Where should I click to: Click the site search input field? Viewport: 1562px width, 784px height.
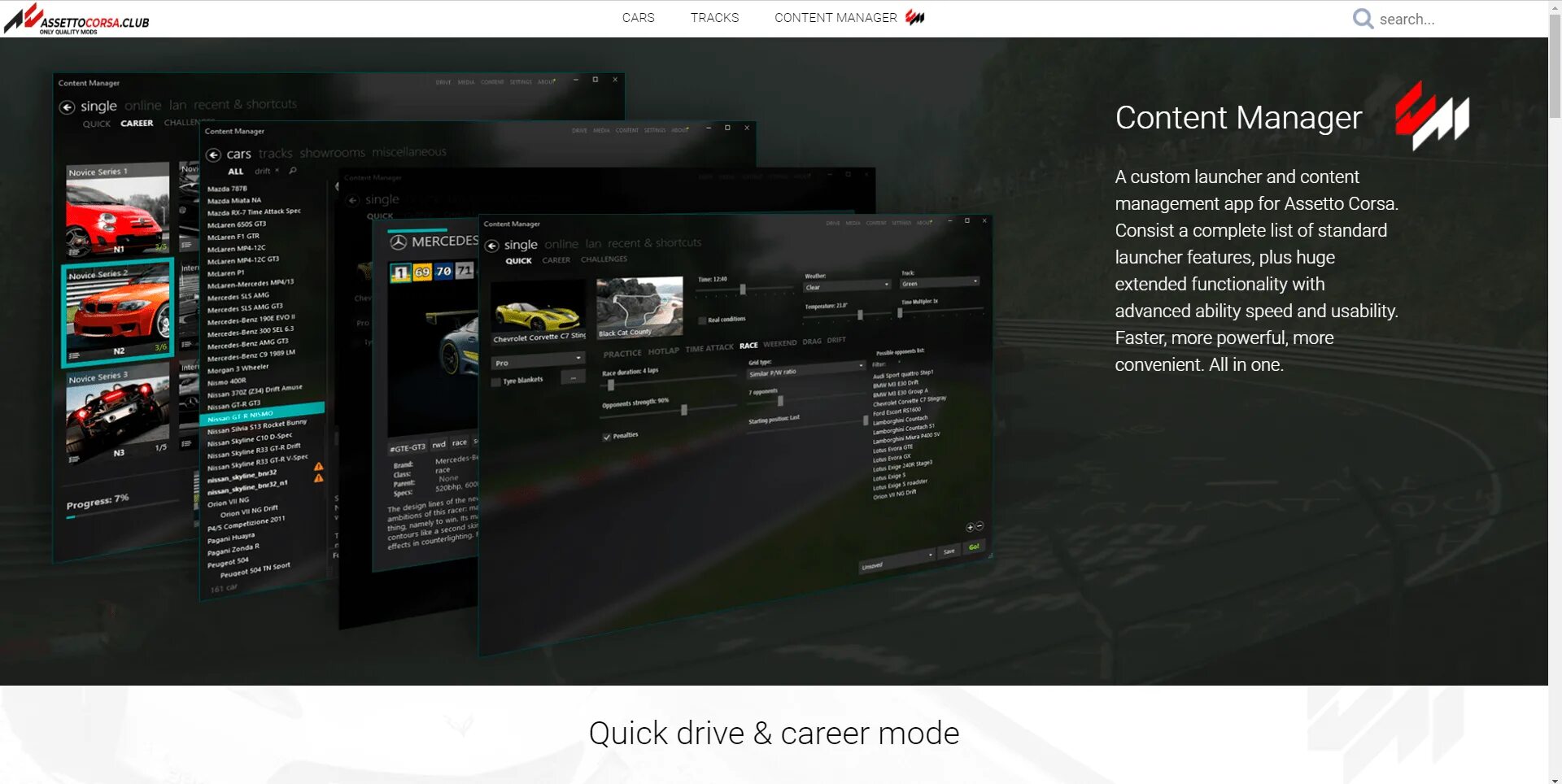tap(1445, 19)
